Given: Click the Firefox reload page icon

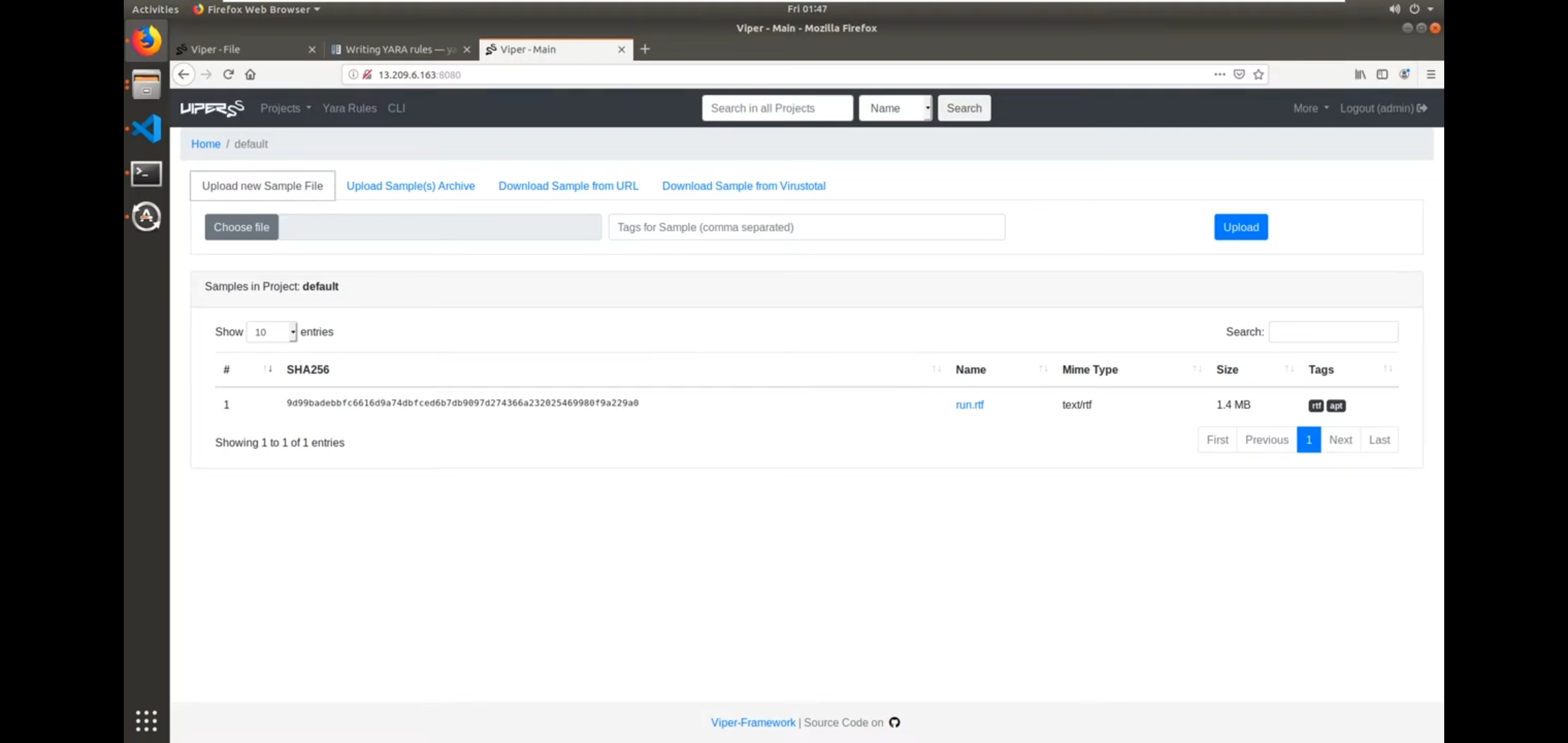Looking at the screenshot, I should pyautogui.click(x=228, y=74).
